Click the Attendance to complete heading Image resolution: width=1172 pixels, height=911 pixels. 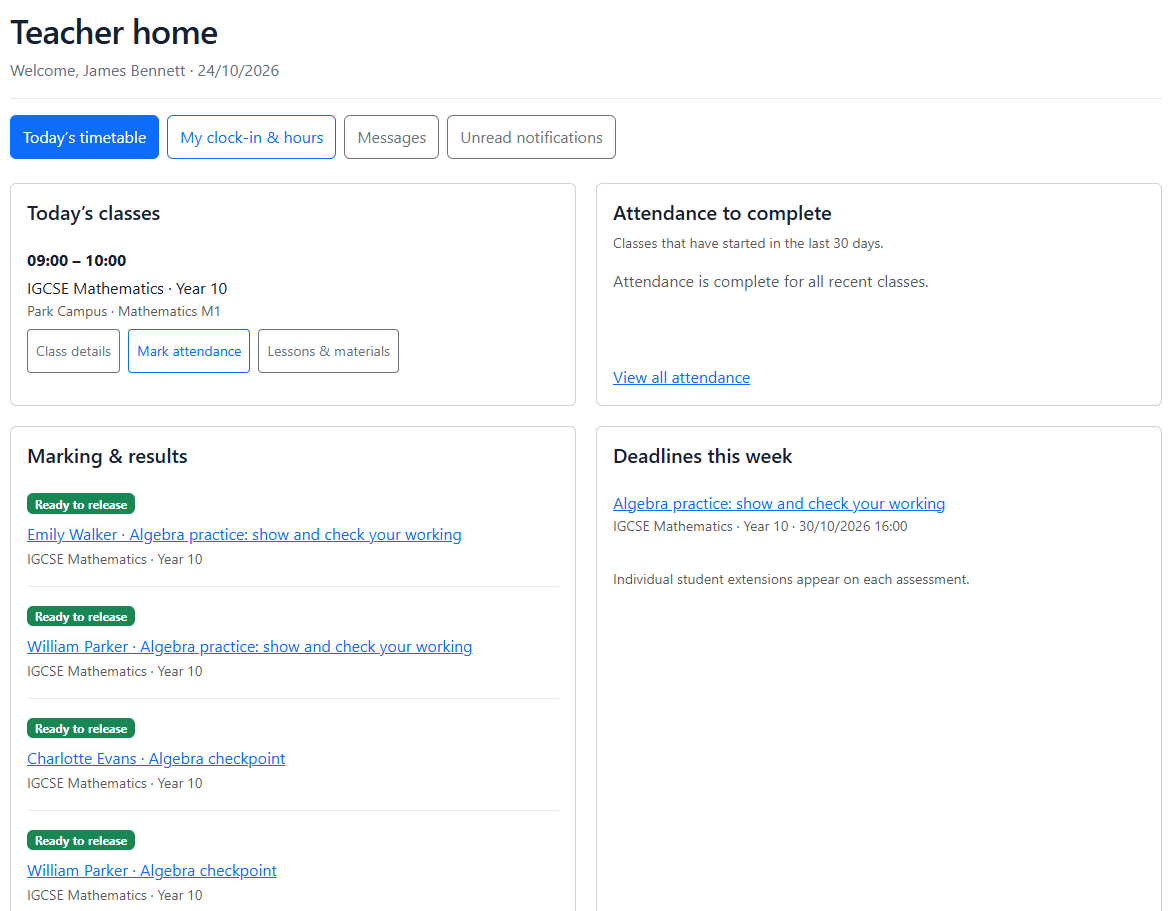click(x=722, y=214)
